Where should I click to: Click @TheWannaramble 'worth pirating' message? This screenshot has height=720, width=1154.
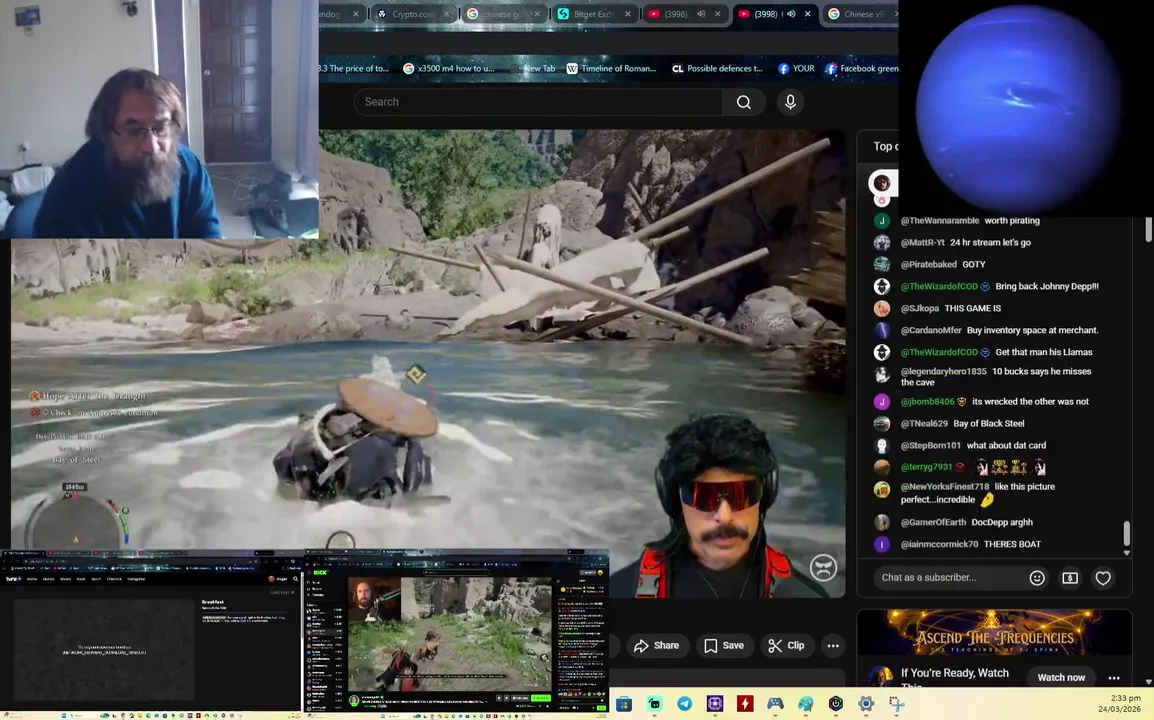click(x=1012, y=220)
